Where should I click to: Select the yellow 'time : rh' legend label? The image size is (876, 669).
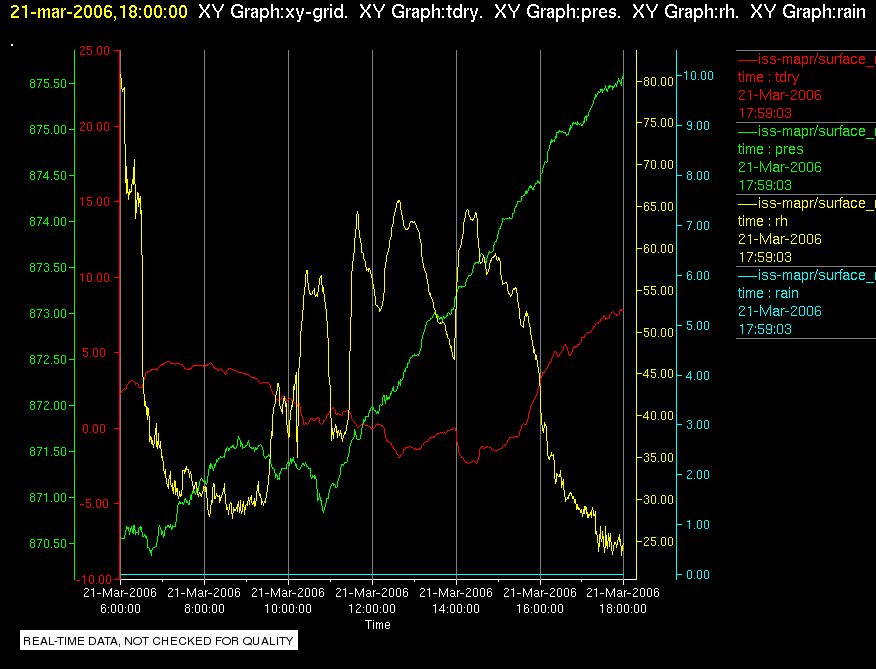pyautogui.click(x=763, y=221)
